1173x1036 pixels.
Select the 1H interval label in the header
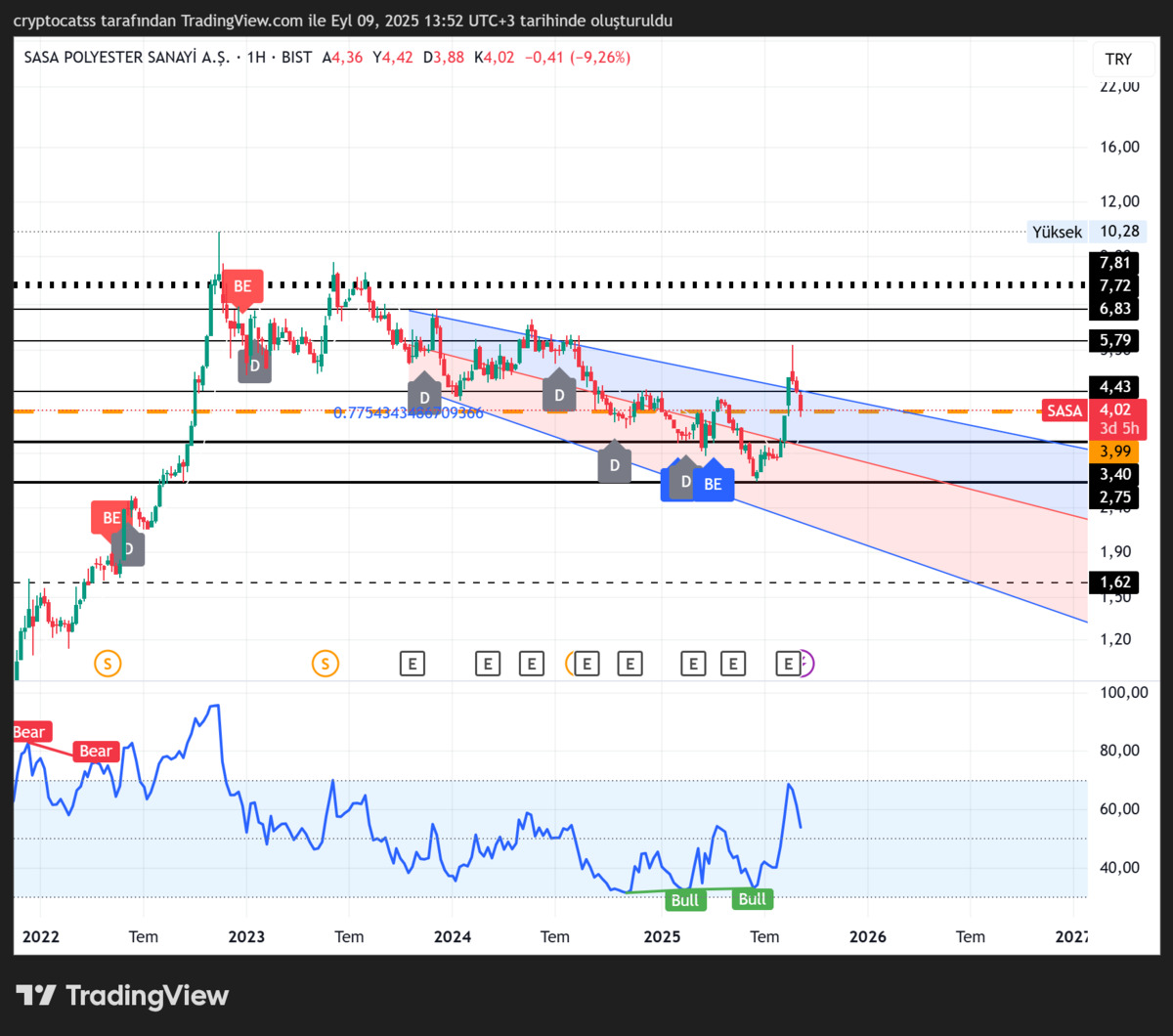click(257, 58)
